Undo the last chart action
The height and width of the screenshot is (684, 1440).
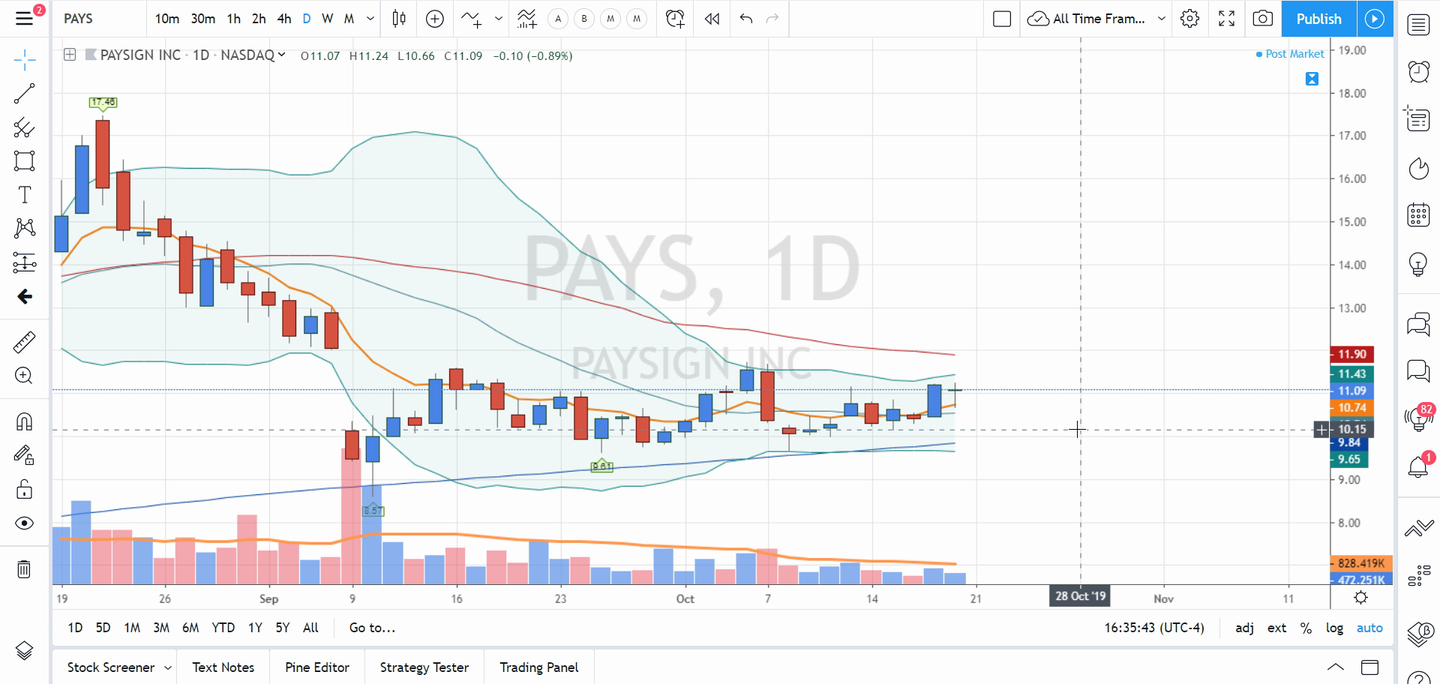click(x=746, y=18)
